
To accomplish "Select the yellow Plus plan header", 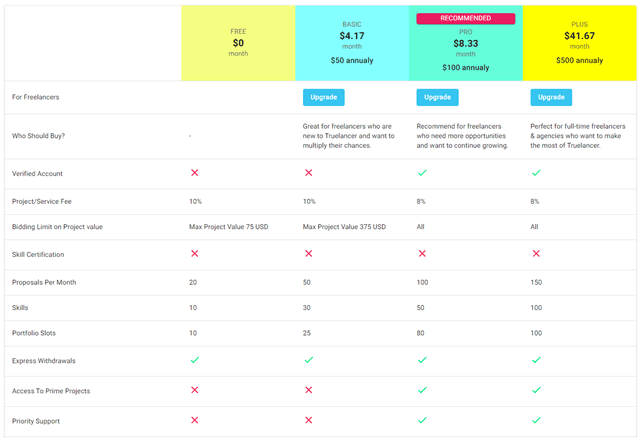I will (580, 43).
